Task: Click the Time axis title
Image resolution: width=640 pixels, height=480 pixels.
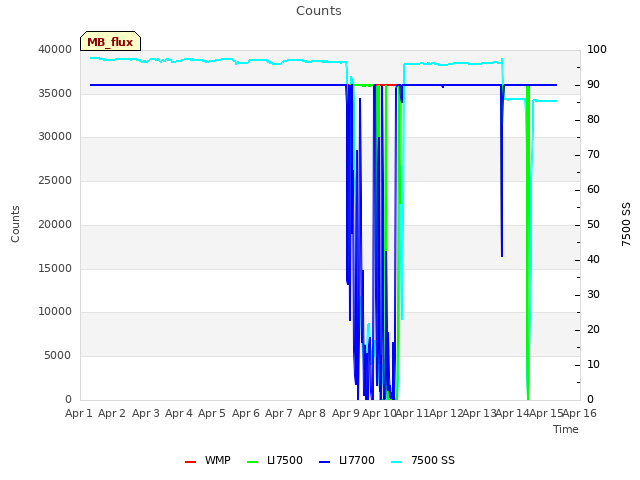Action: coord(566,429)
